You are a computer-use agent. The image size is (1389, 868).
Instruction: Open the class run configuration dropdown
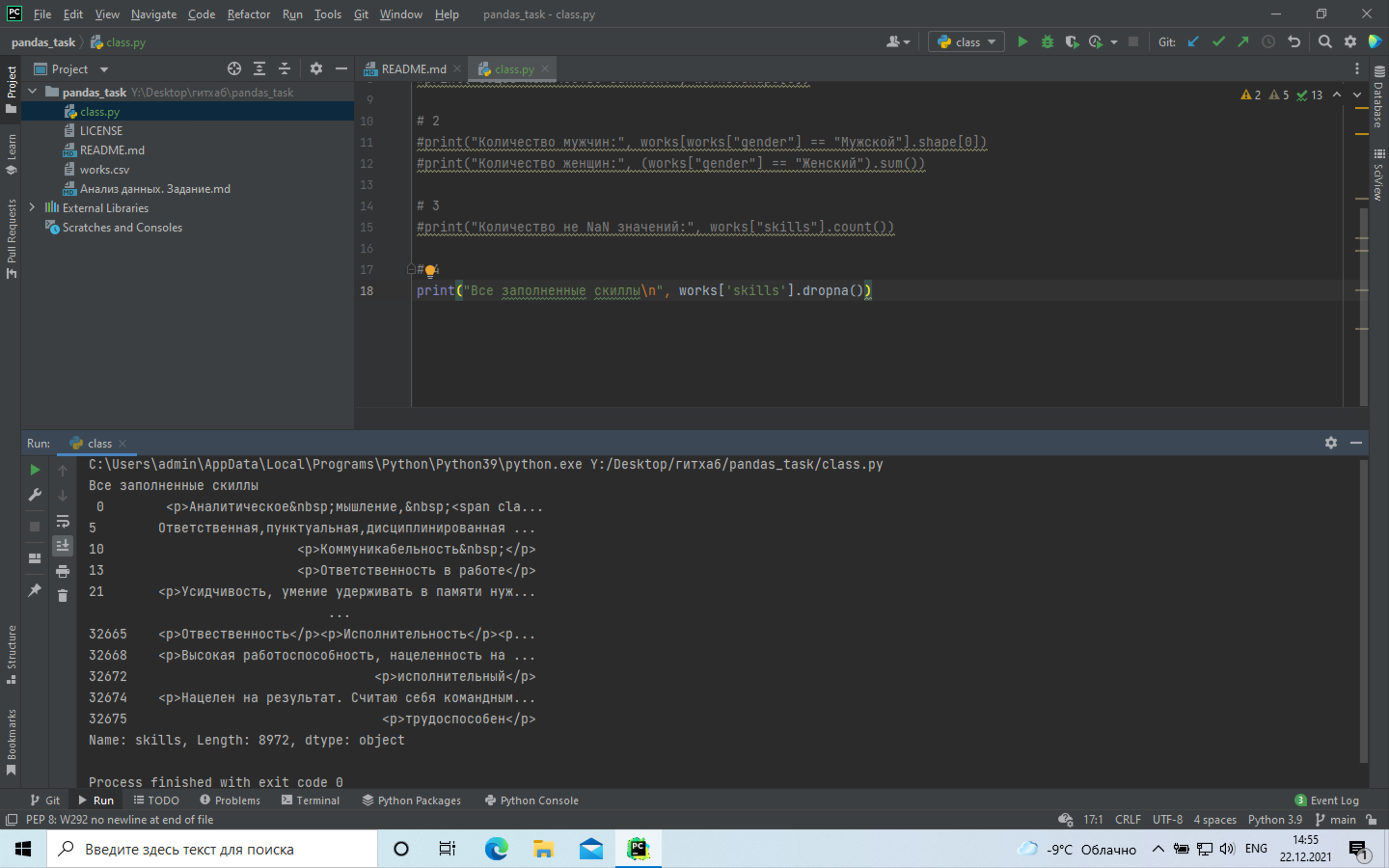point(966,42)
